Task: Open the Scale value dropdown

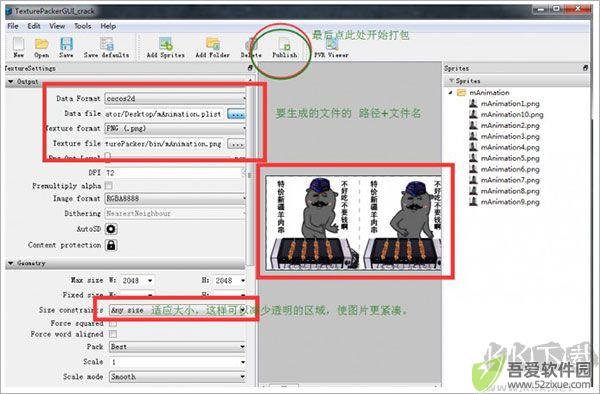Action: click(x=177, y=361)
